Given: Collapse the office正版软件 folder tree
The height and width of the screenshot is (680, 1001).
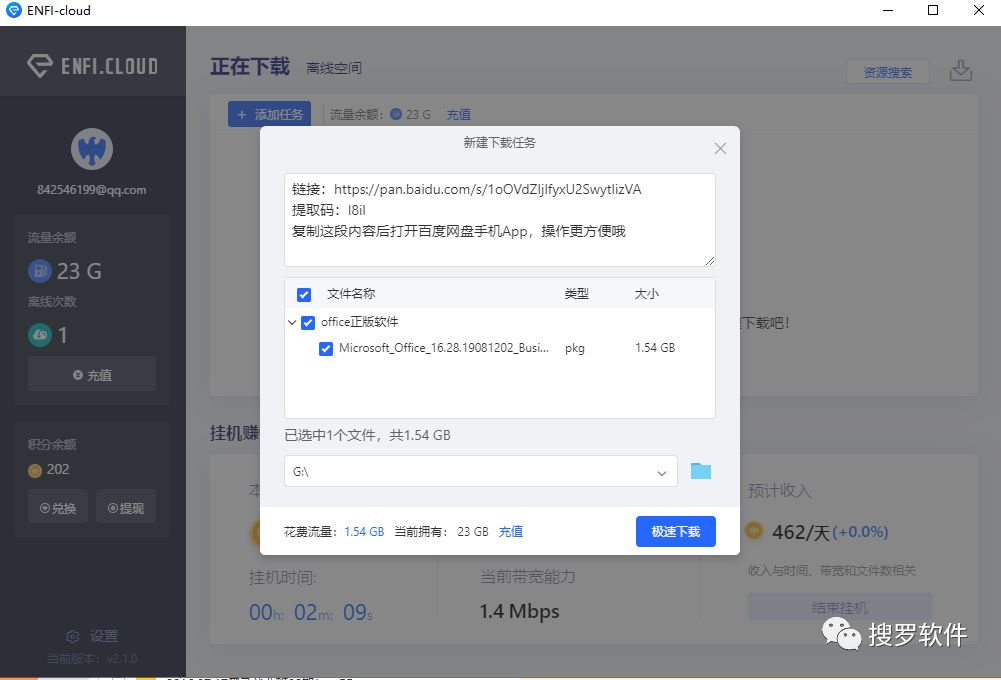Looking at the screenshot, I should (x=292, y=322).
